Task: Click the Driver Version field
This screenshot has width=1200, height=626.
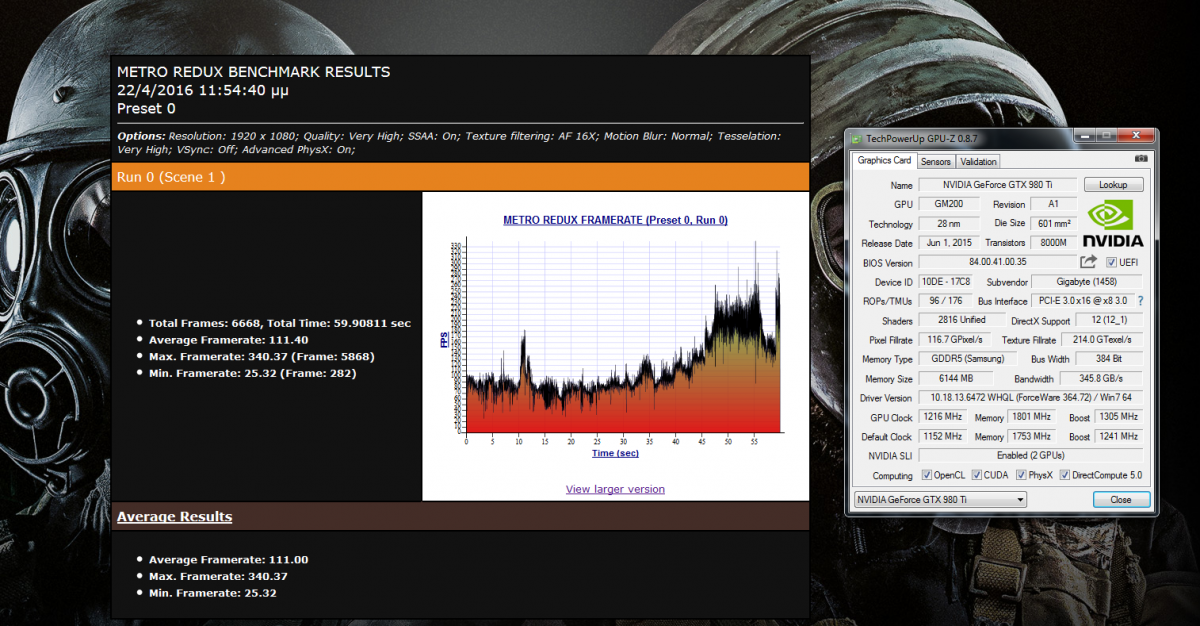Action: point(1031,398)
